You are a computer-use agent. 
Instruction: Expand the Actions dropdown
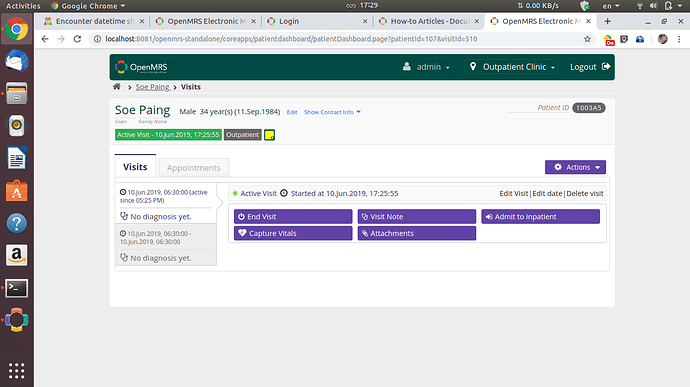[x=575, y=167]
